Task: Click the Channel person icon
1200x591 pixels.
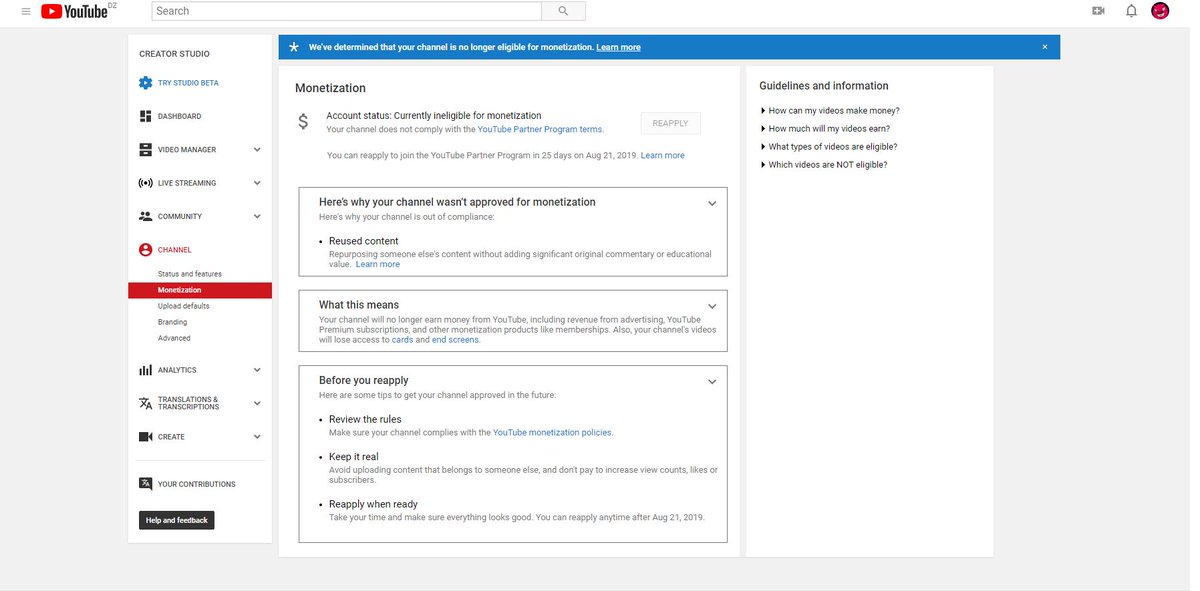Action: [146, 250]
